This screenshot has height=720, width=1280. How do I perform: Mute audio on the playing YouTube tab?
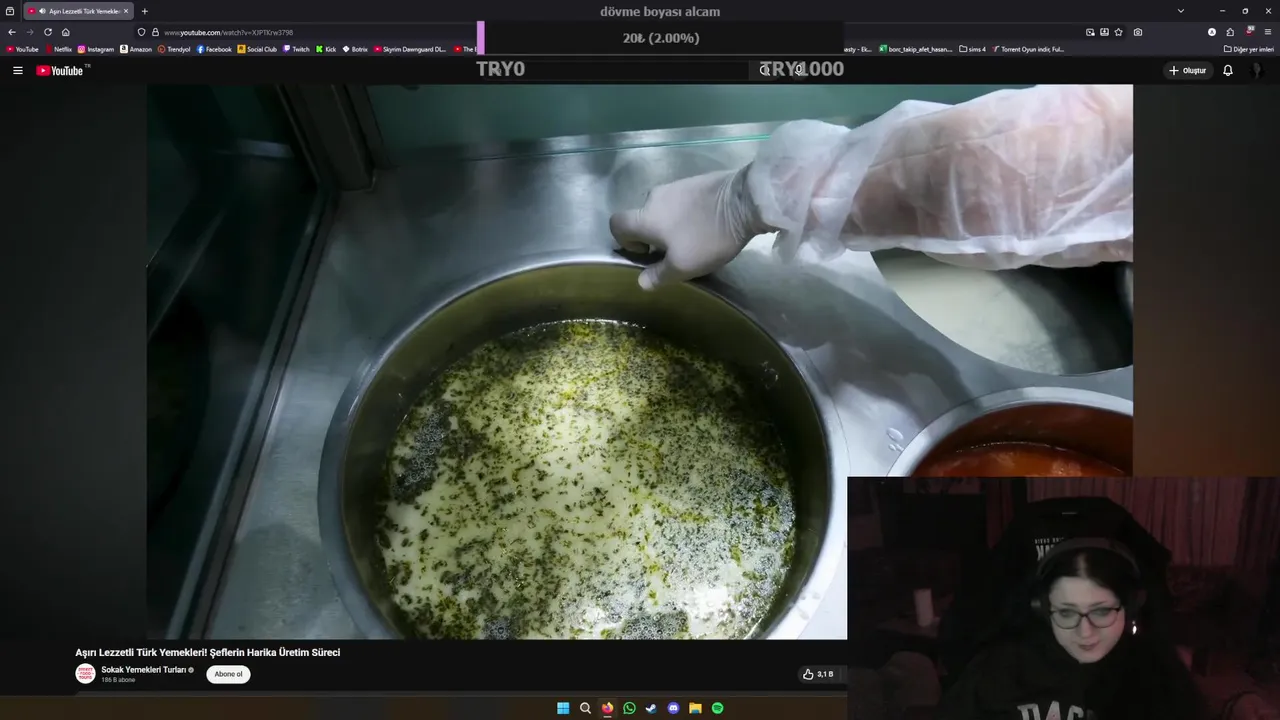pyautogui.click(x=42, y=11)
